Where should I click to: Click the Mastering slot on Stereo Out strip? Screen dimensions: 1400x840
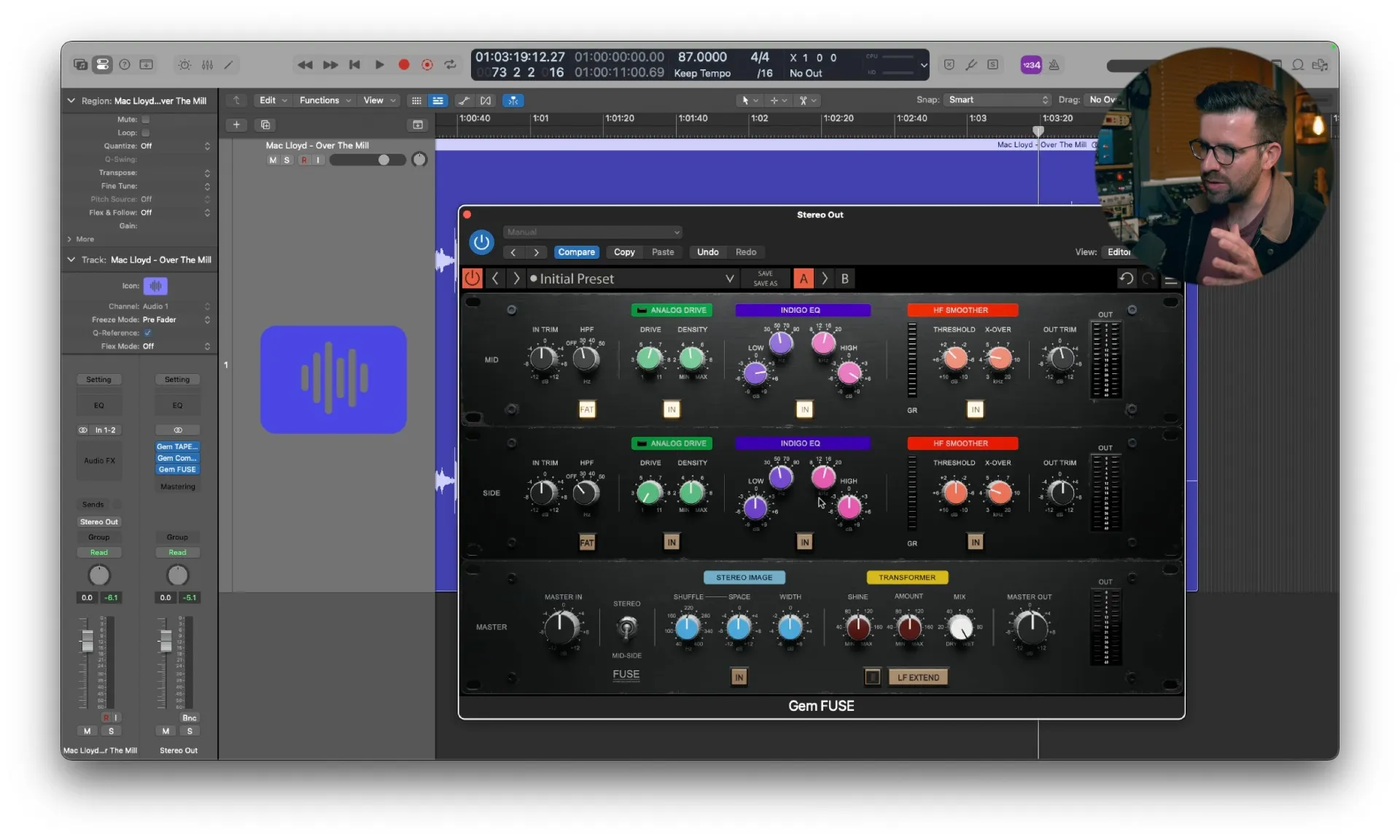click(177, 487)
